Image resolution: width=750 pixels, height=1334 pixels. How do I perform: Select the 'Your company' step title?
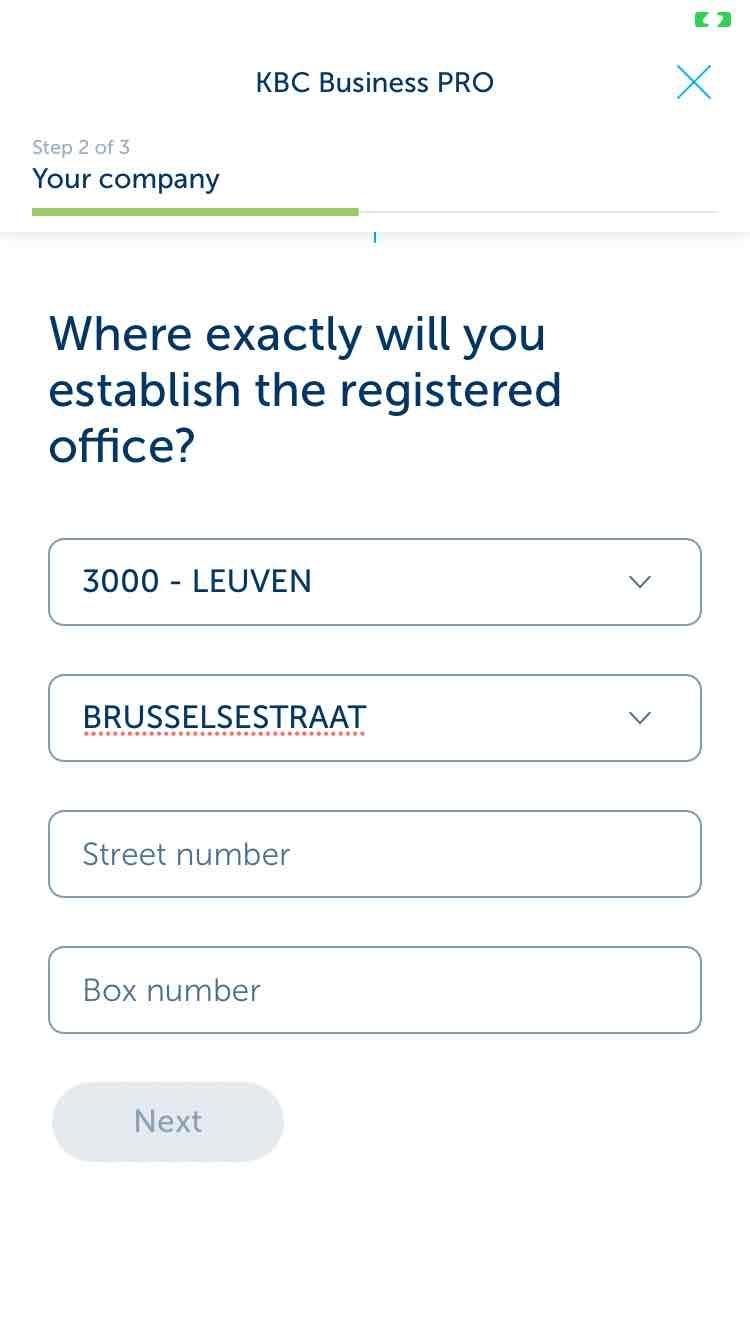126,179
